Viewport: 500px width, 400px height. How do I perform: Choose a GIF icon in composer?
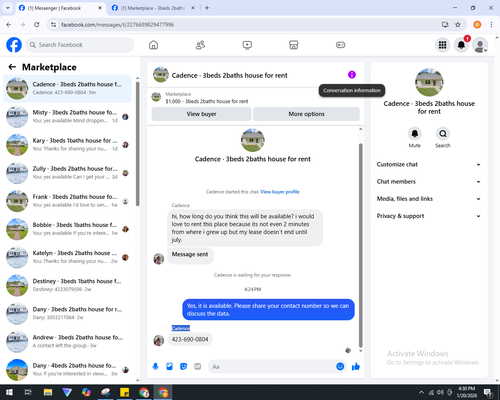click(x=198, y=367)
